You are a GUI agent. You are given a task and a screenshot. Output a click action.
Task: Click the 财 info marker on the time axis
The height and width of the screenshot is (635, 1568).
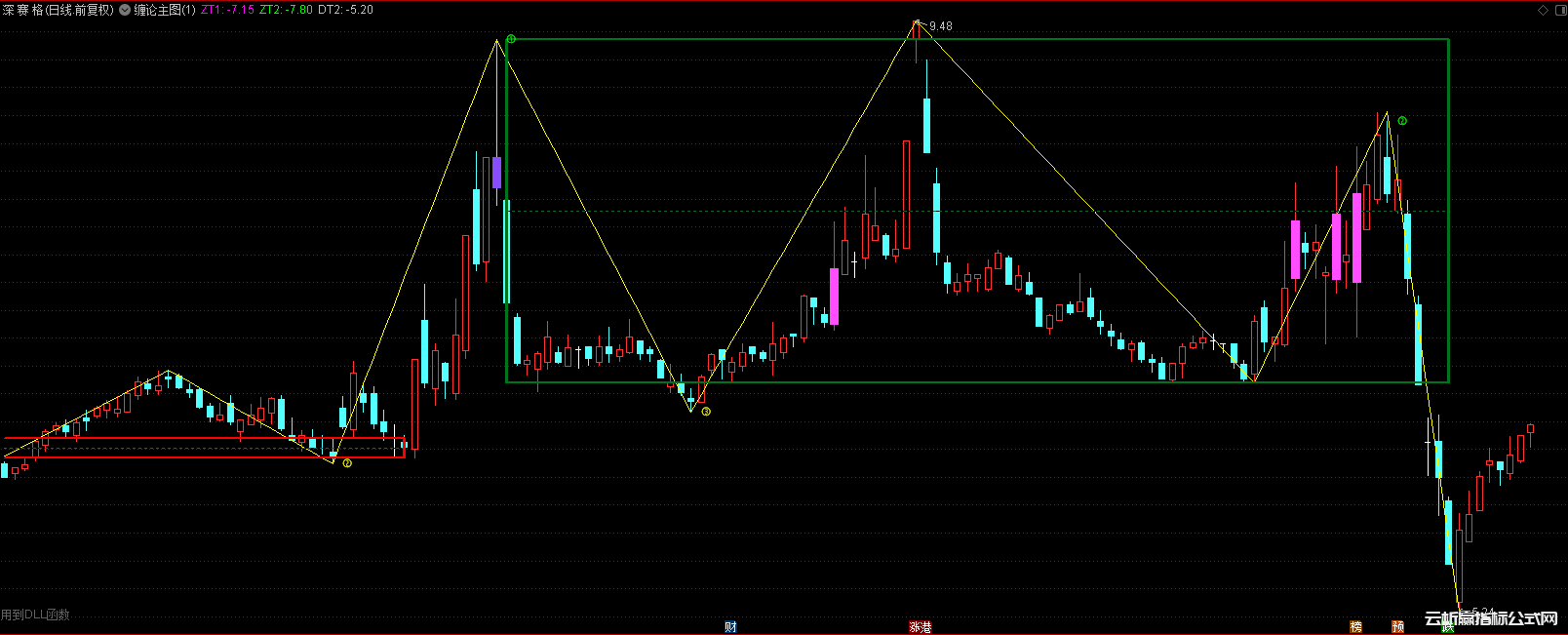point(731,626)
